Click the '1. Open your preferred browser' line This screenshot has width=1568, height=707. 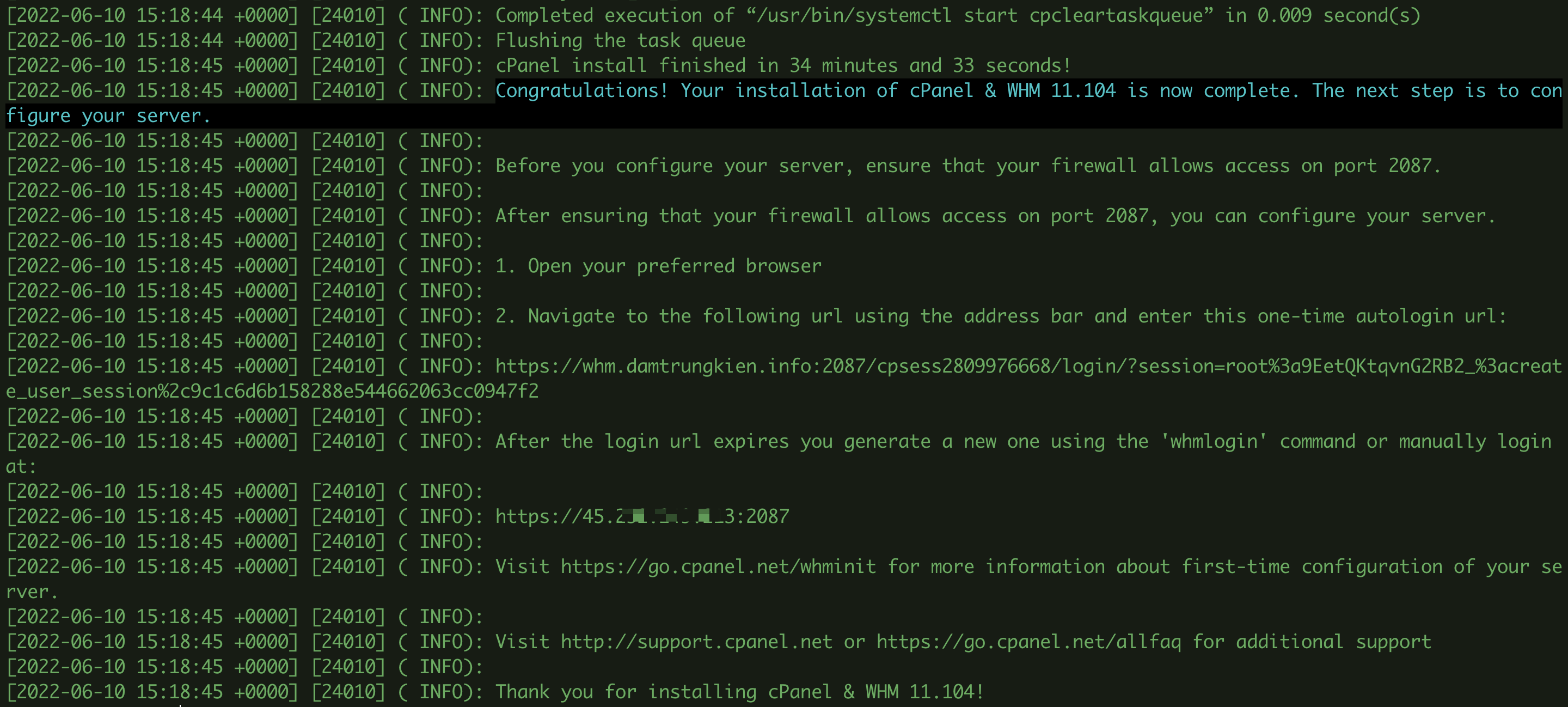click(658, 266)
